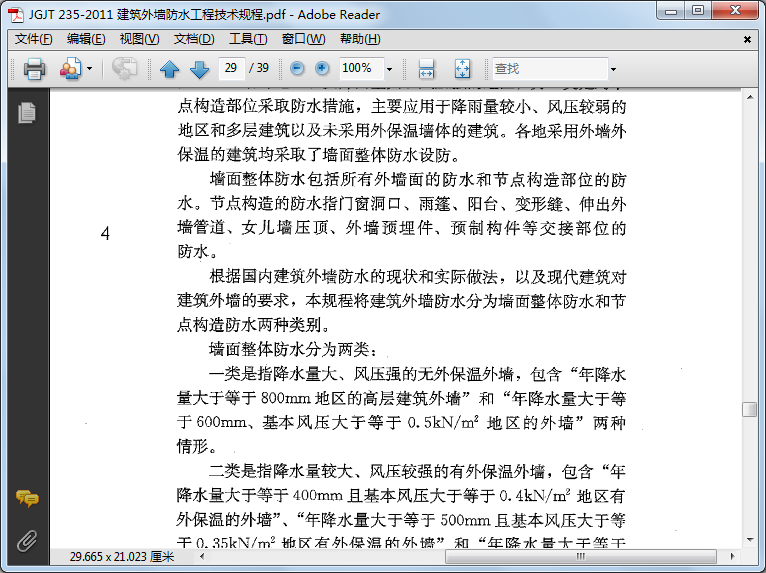766x573 pixels.
Task: Go to previous page with up arrow
Action: (x=170, y=69)
